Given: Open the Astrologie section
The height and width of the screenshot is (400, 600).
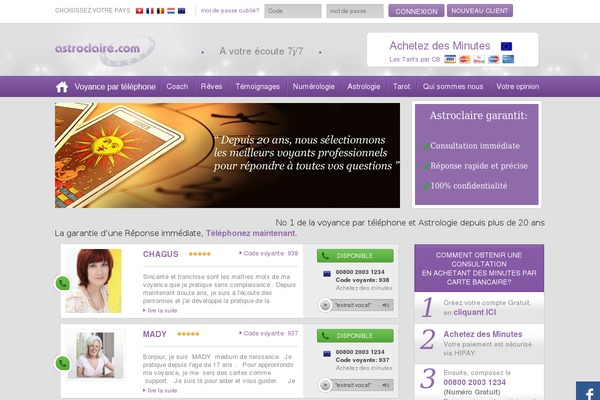Looking at the screenshot, I should point(364,87).
